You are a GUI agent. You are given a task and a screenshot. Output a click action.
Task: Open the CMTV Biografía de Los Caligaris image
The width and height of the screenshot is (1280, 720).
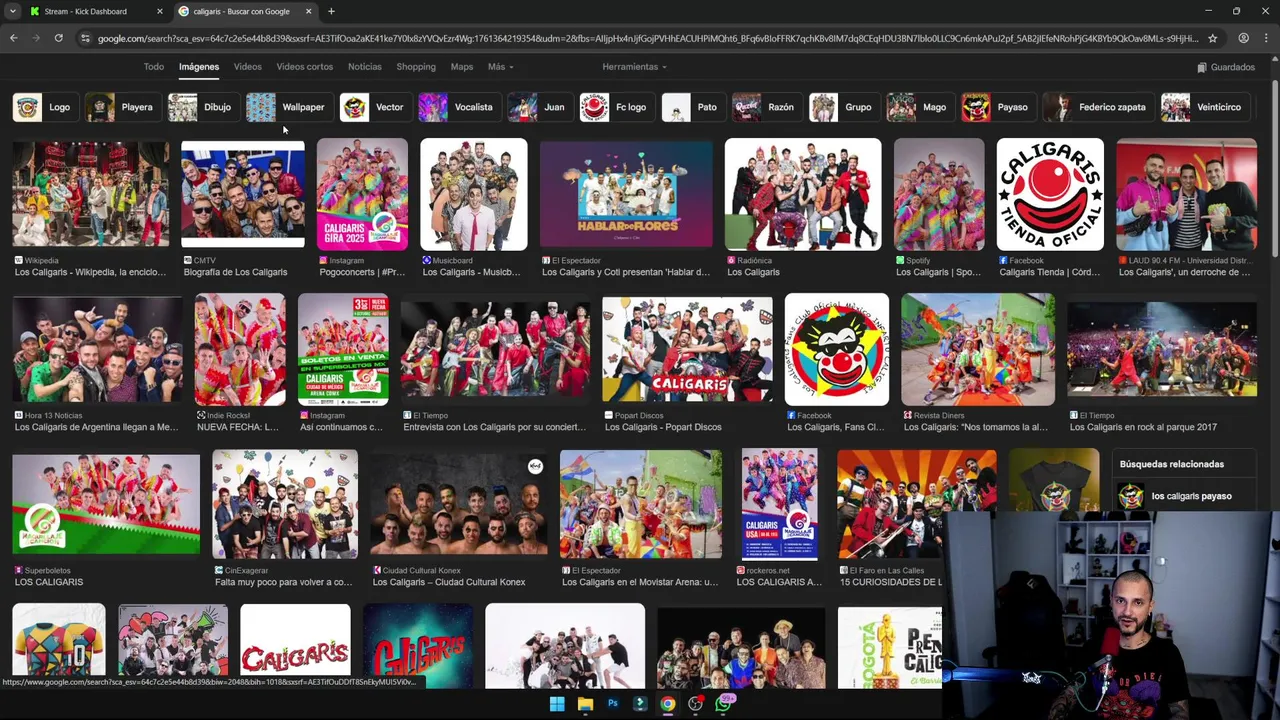pyautogui.click(x=243, y=194)
